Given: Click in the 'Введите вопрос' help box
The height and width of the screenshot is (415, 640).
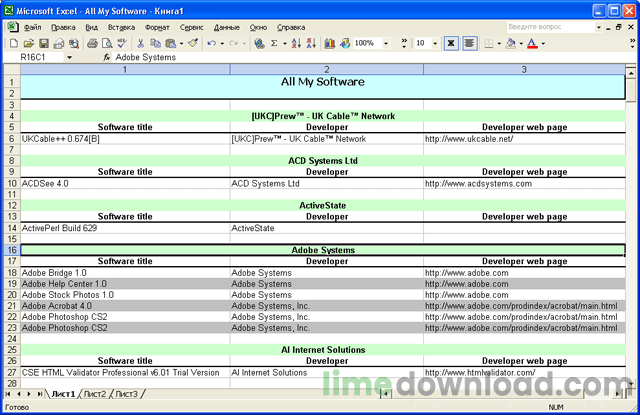Looking at the screenshot, I should pyautogui.click(x=550, y=27).
